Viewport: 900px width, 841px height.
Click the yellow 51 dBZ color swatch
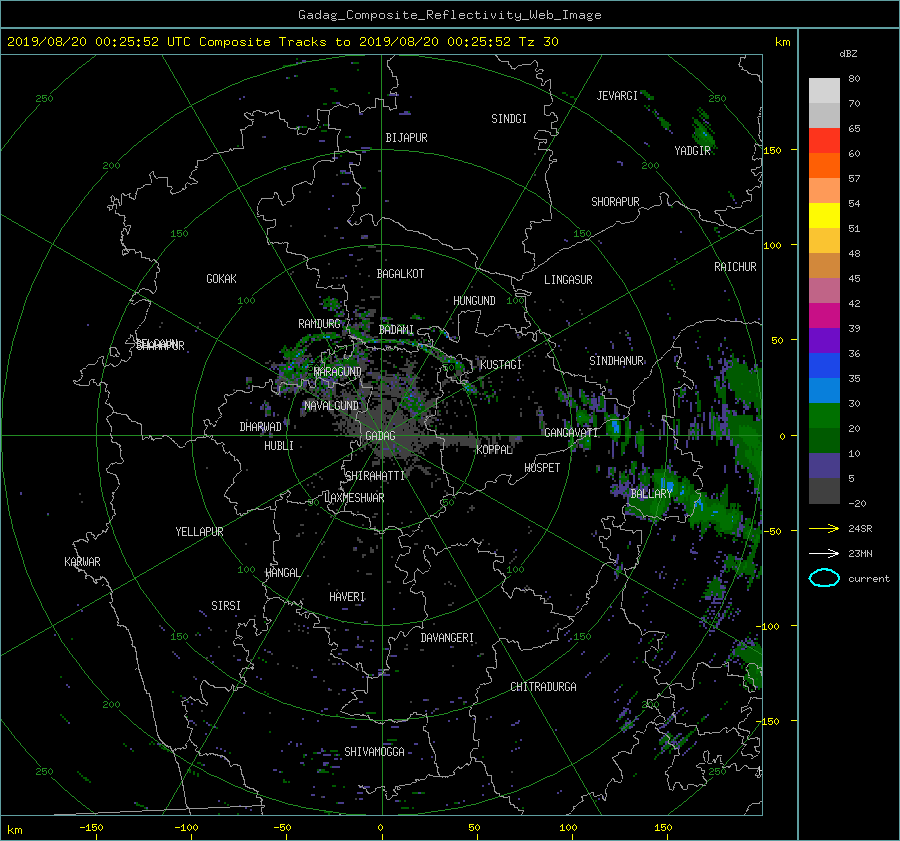pos(824,216)
